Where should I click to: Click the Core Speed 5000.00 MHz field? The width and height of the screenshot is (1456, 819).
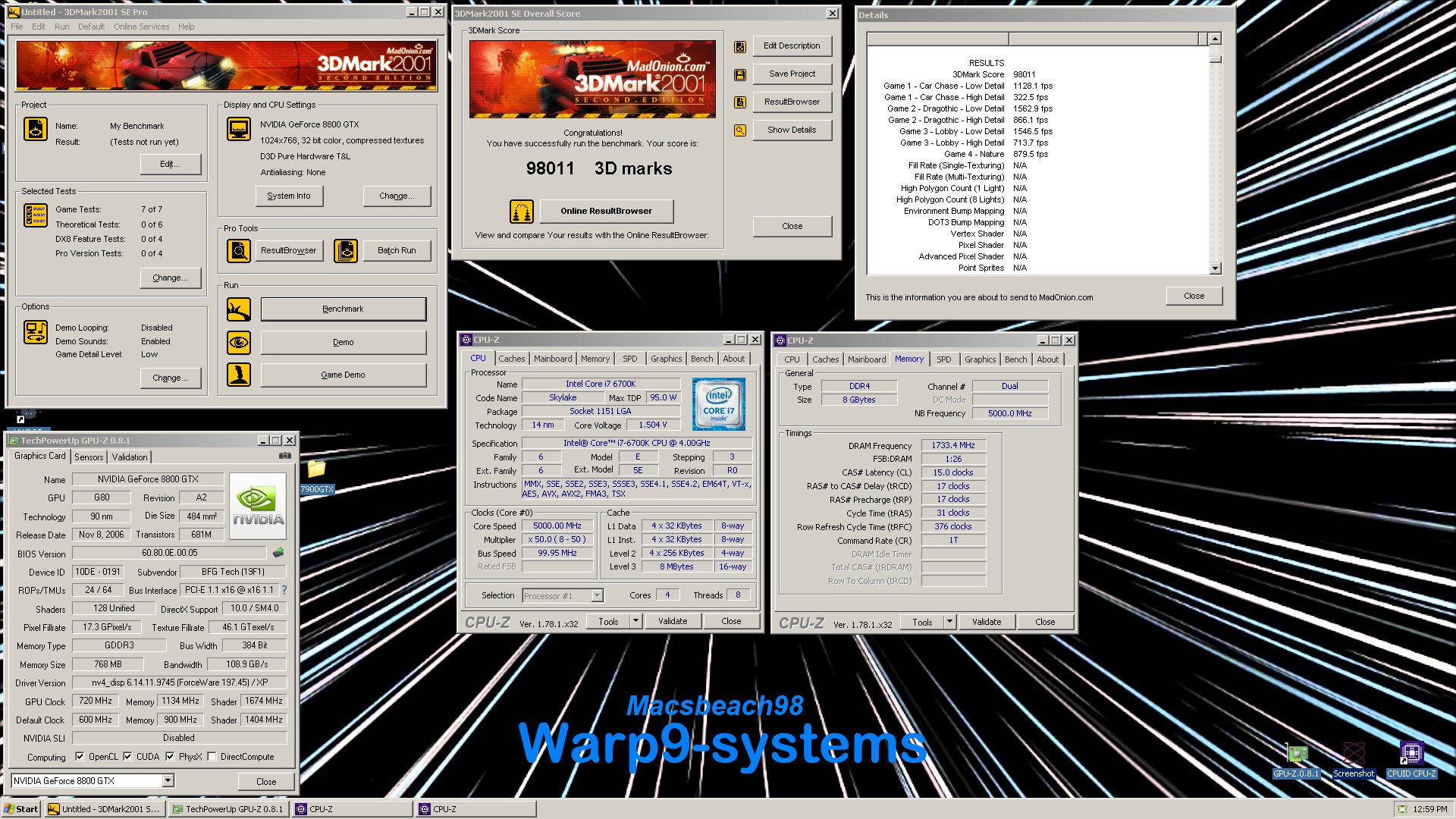tap(557, 526)
